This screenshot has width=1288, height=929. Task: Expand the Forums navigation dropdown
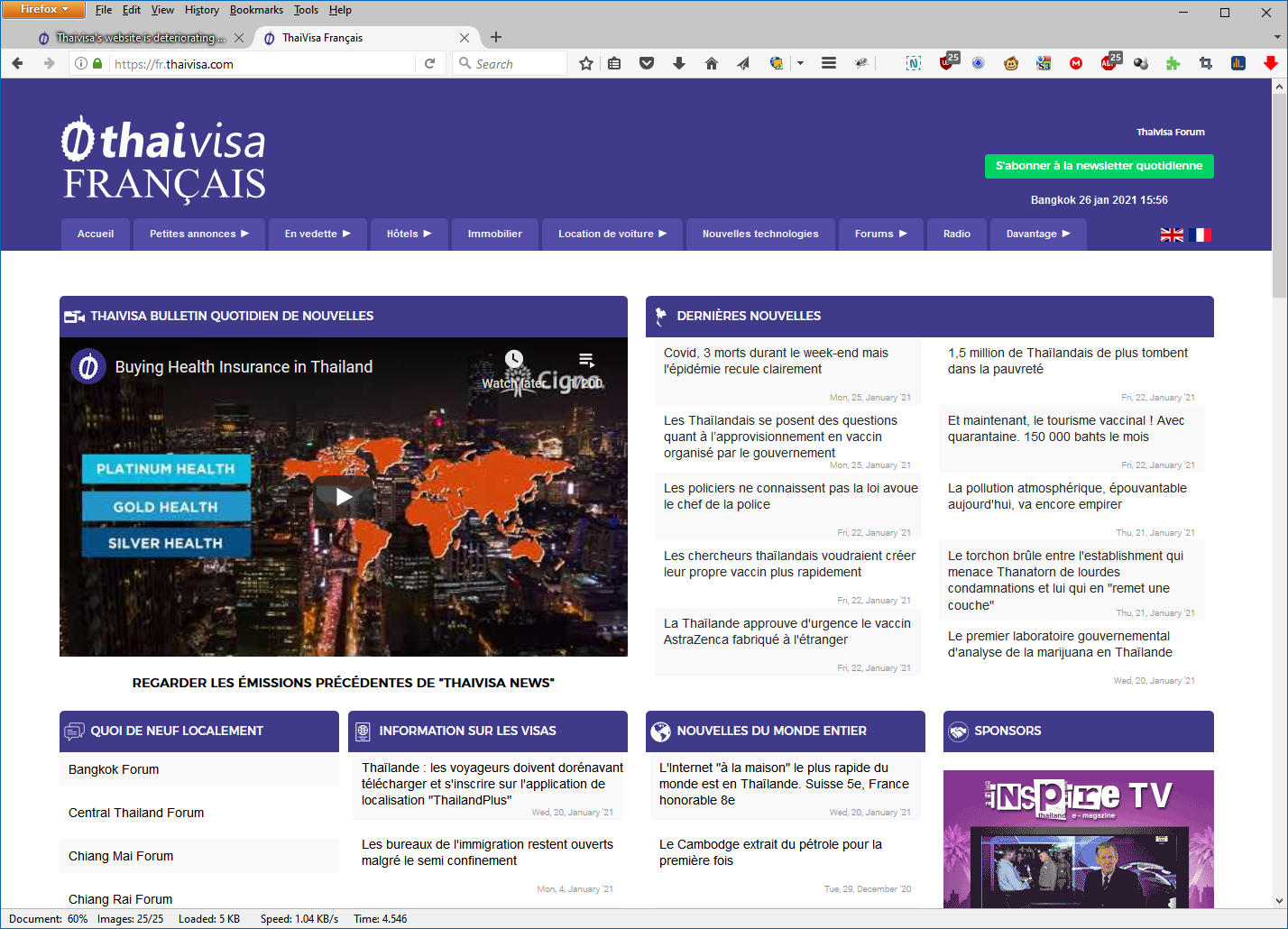tap(880, 234)
